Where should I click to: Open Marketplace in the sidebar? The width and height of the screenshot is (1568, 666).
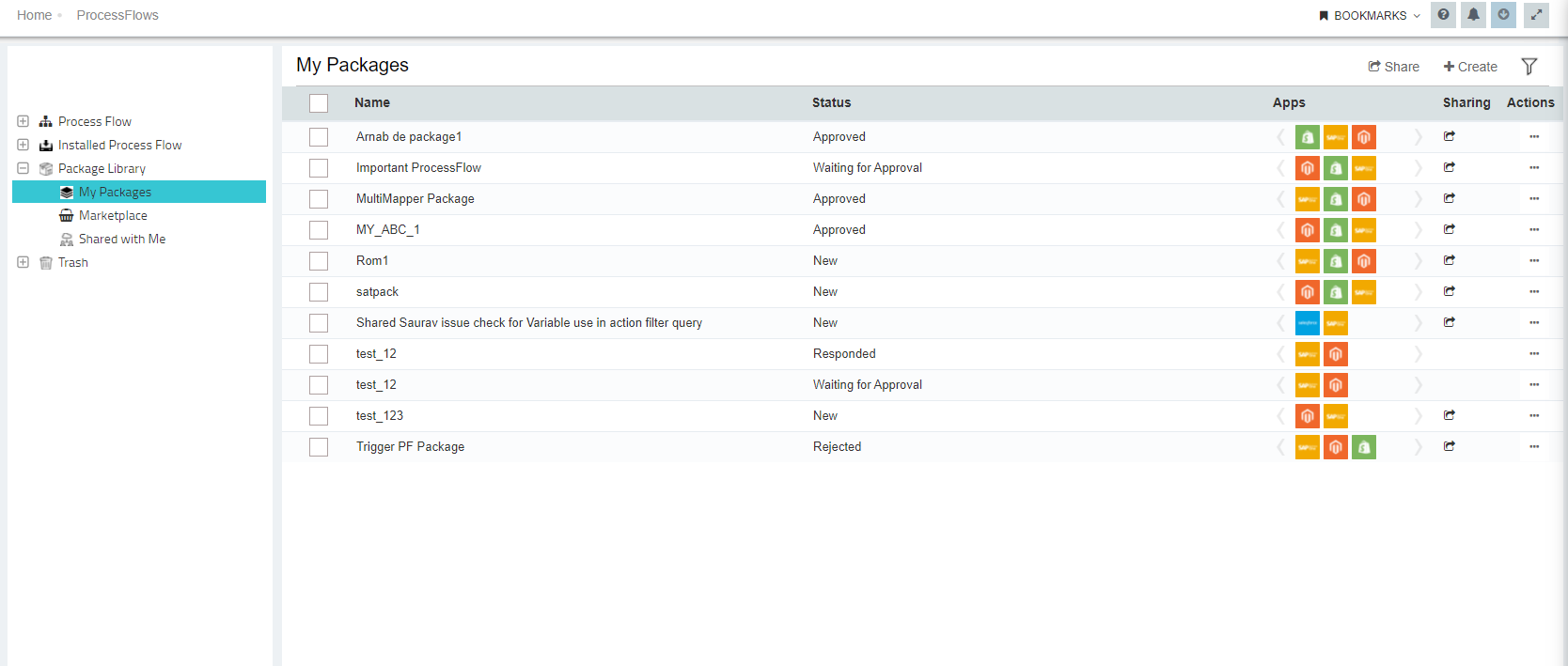(113, 215)
